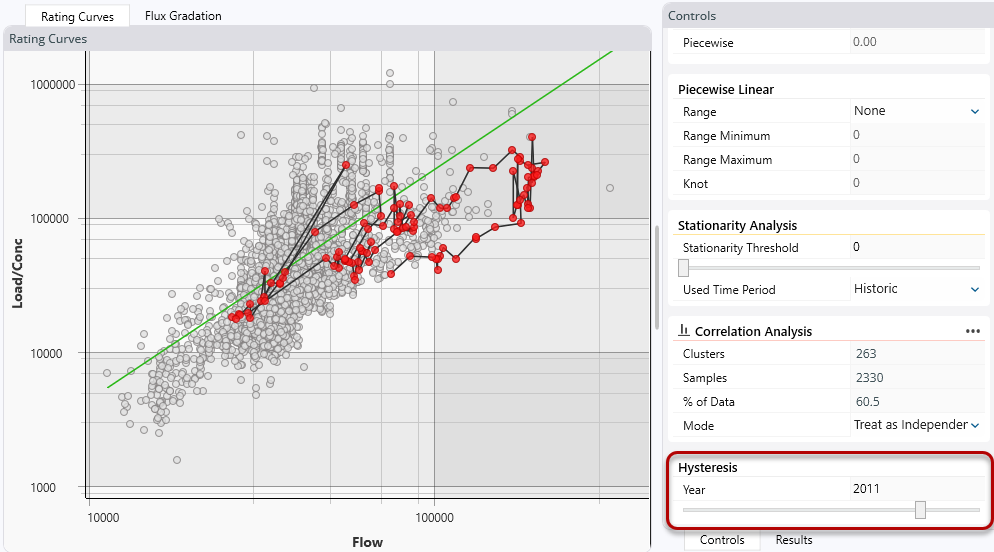Click the Hysteresis Year slider handle

click(920, 510)
